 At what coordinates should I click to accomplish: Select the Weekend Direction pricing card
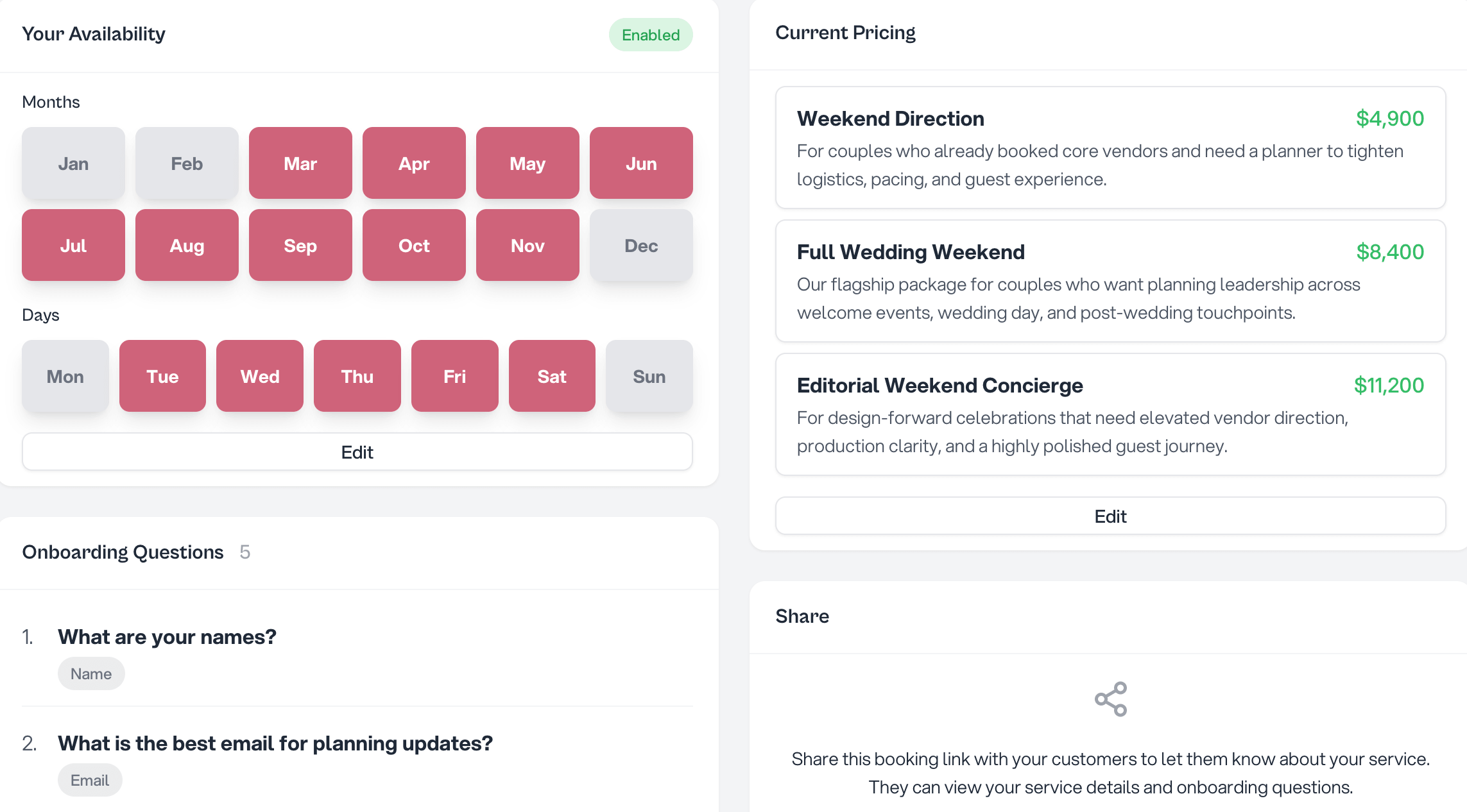[x=1110, y=149]
